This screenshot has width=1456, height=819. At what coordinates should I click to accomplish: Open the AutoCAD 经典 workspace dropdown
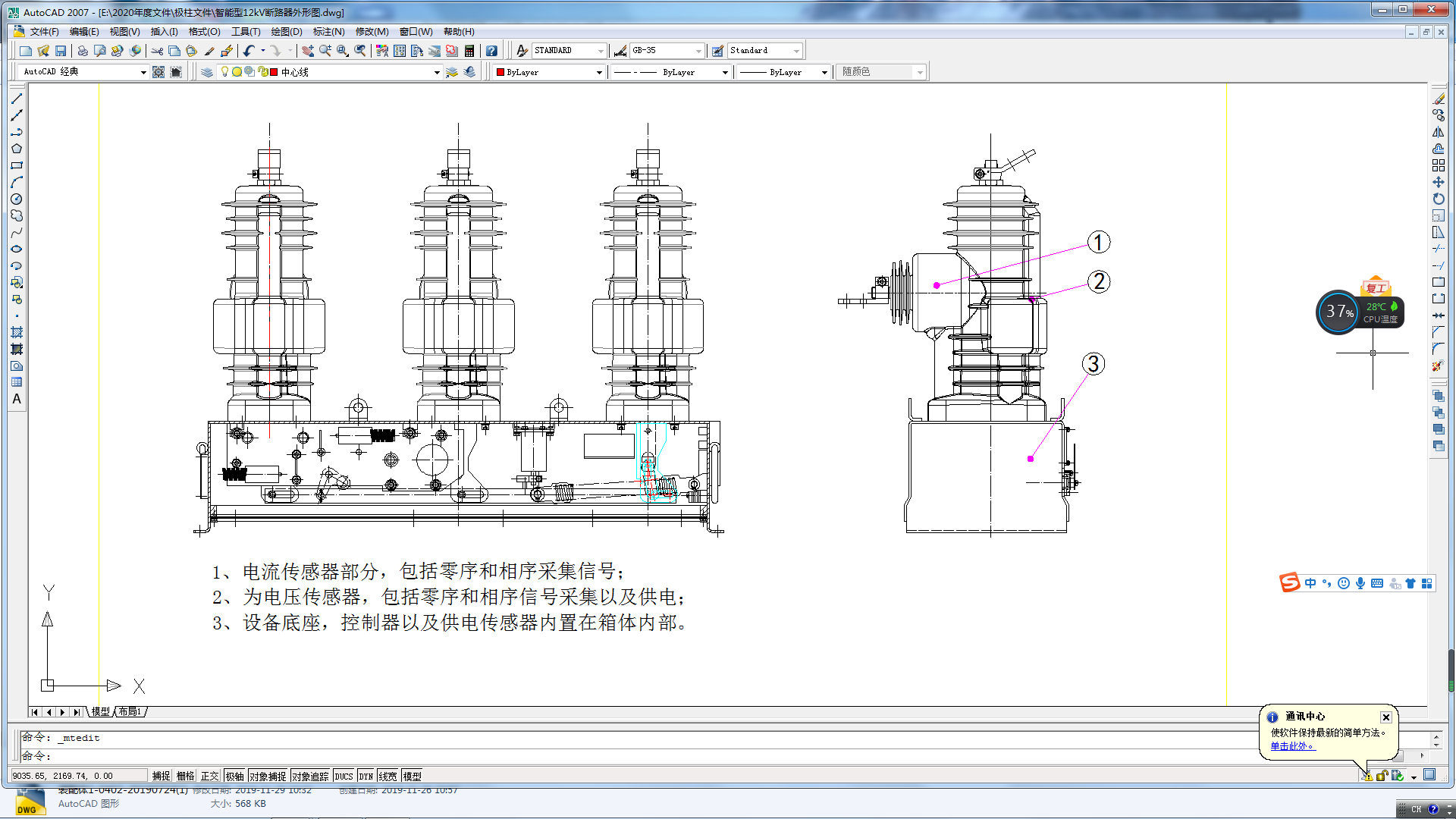(x=143, y=72)
